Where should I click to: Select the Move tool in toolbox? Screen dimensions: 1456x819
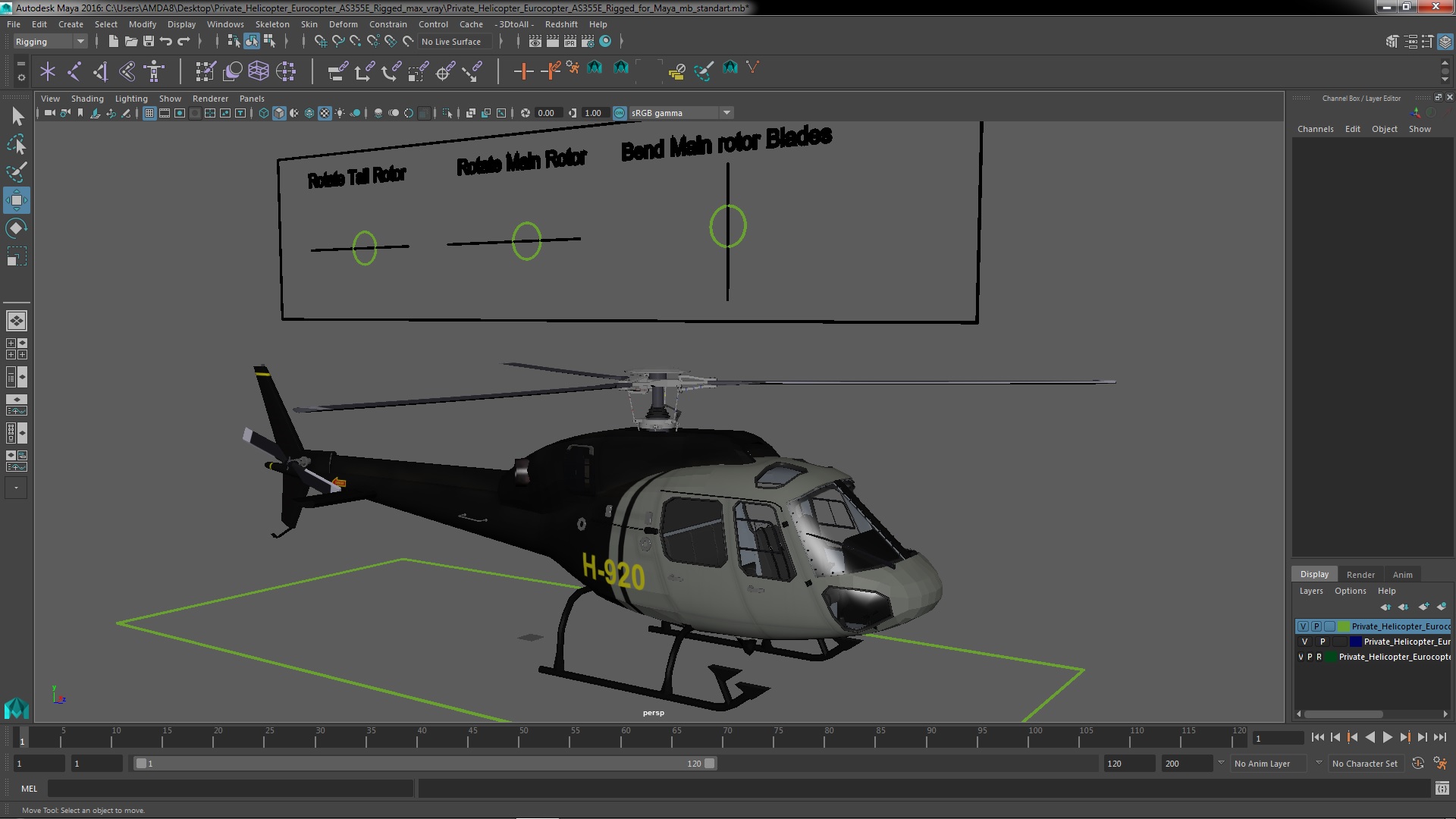(16, 200)
